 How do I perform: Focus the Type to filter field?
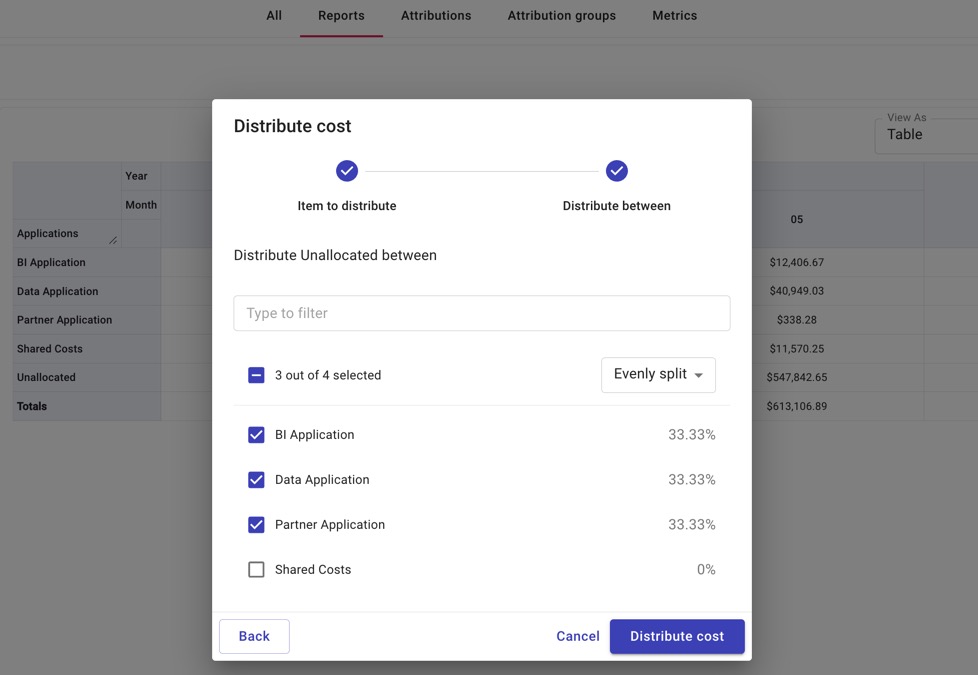coord(482,313)
